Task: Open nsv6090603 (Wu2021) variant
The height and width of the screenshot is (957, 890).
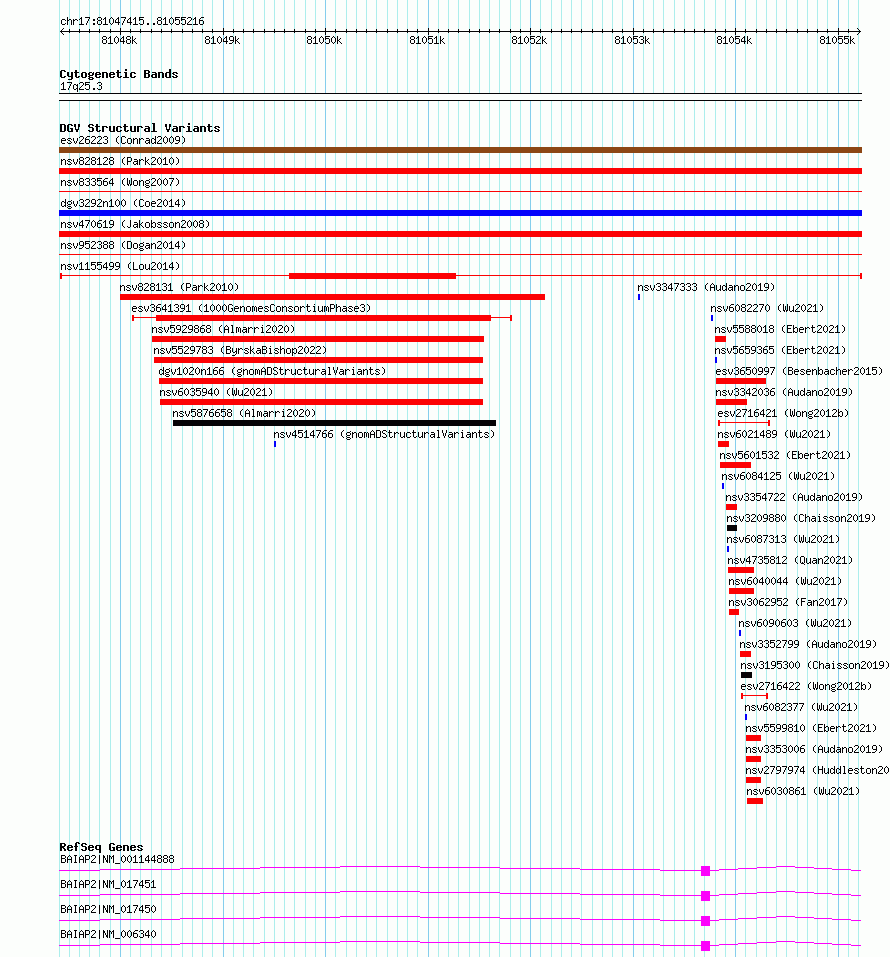Action: click(x=795, y=623)
